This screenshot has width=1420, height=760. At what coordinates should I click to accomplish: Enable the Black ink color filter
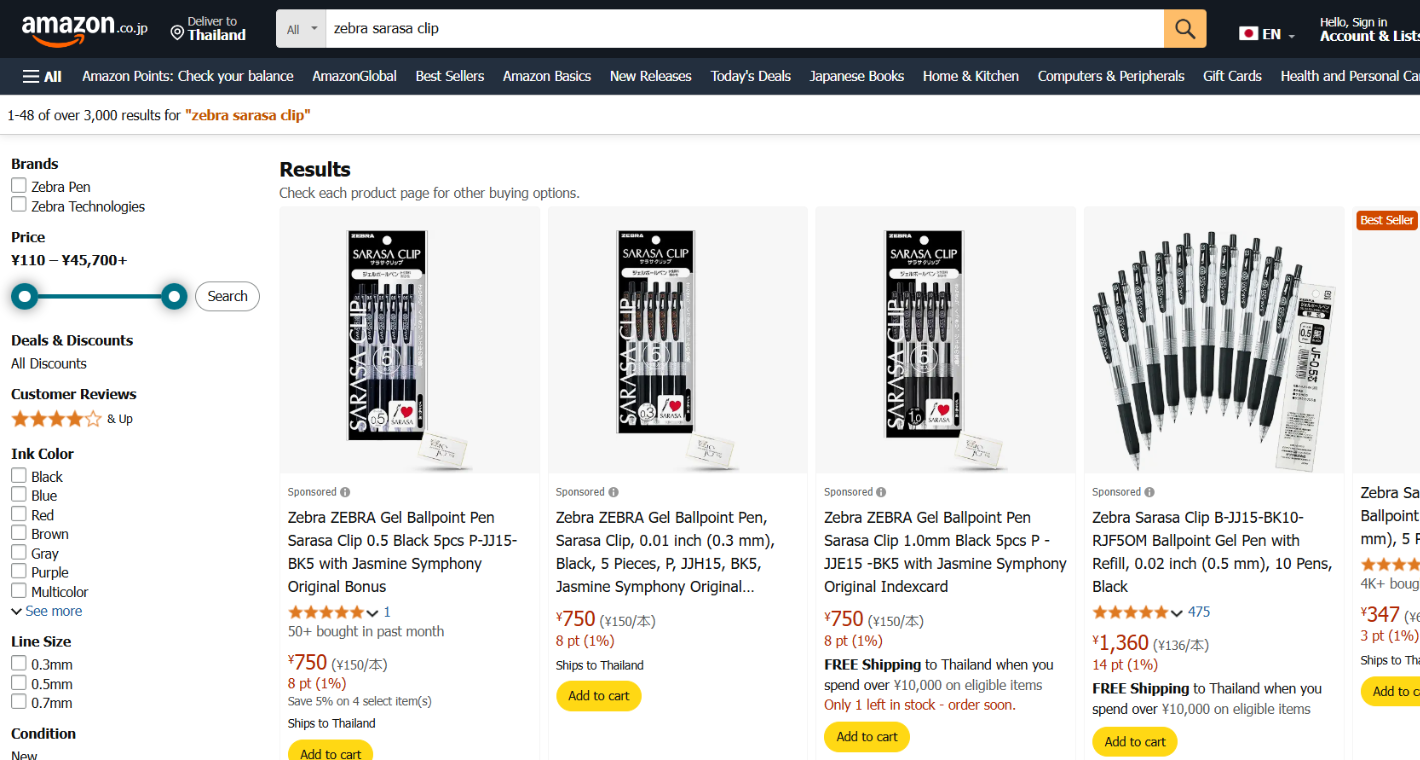19,476
